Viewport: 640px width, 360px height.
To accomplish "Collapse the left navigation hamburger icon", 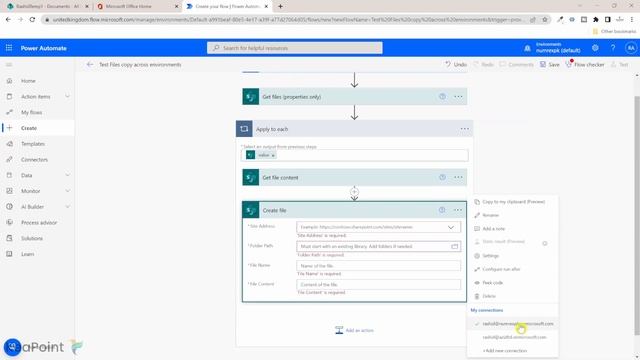I will point(9,64).
